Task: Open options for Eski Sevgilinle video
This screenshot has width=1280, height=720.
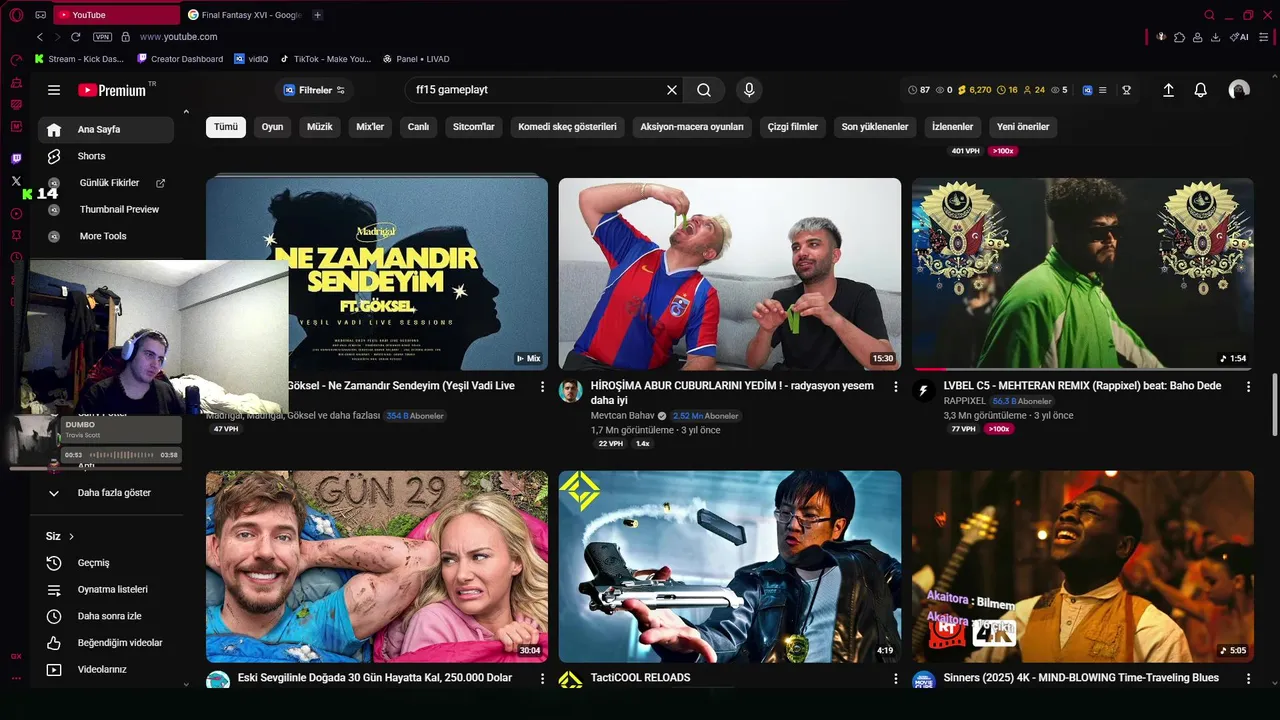Action: click(542, 678)
